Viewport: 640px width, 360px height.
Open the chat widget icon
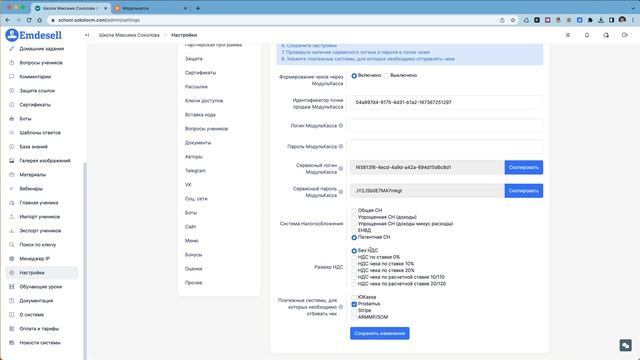[625, 345]
